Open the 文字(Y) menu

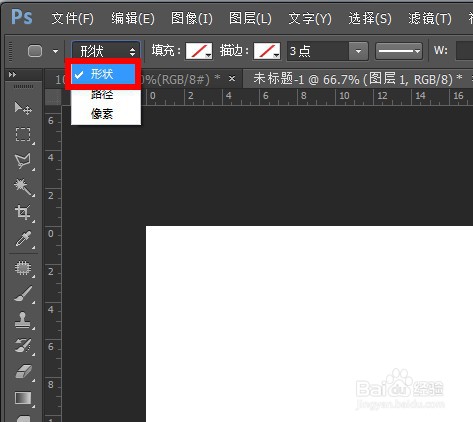pyautogui.click(x=310, y=18)
